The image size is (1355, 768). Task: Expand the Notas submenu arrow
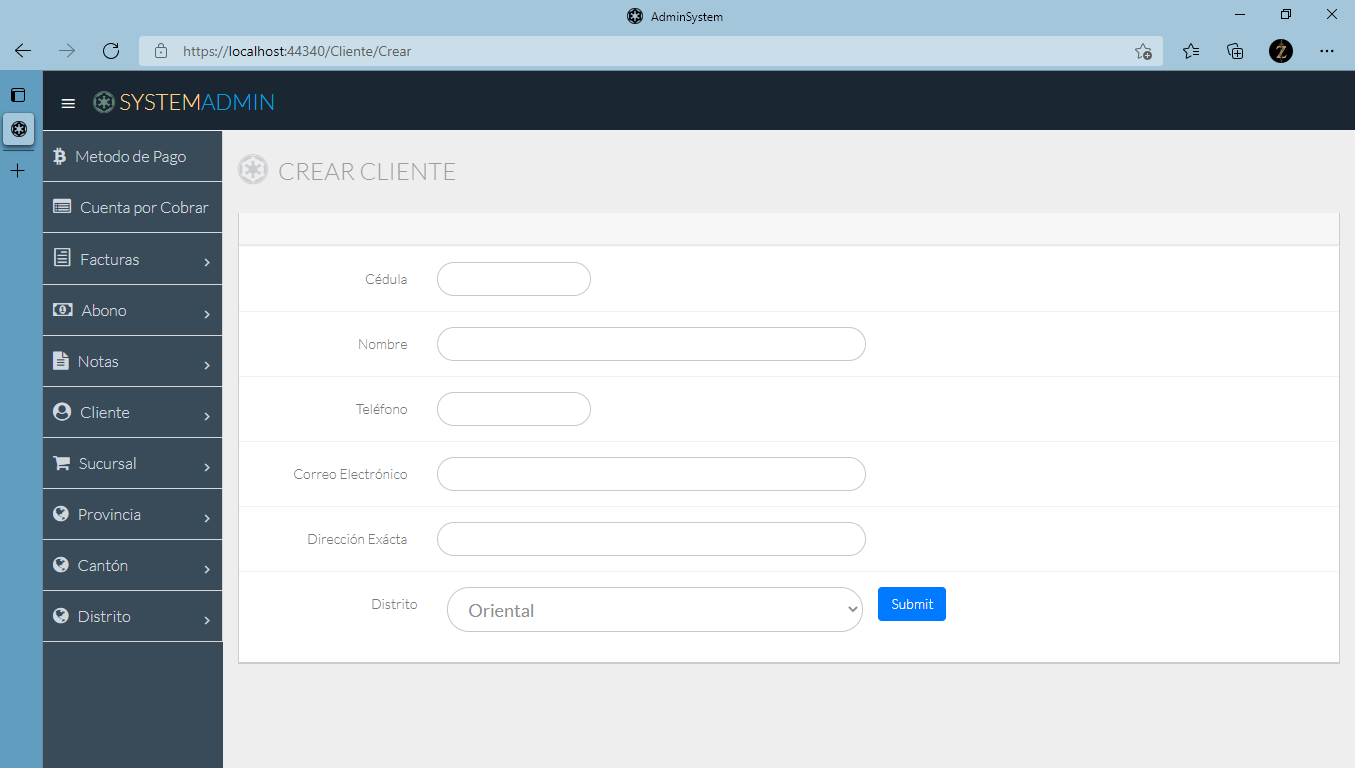(x=207, y=365)
